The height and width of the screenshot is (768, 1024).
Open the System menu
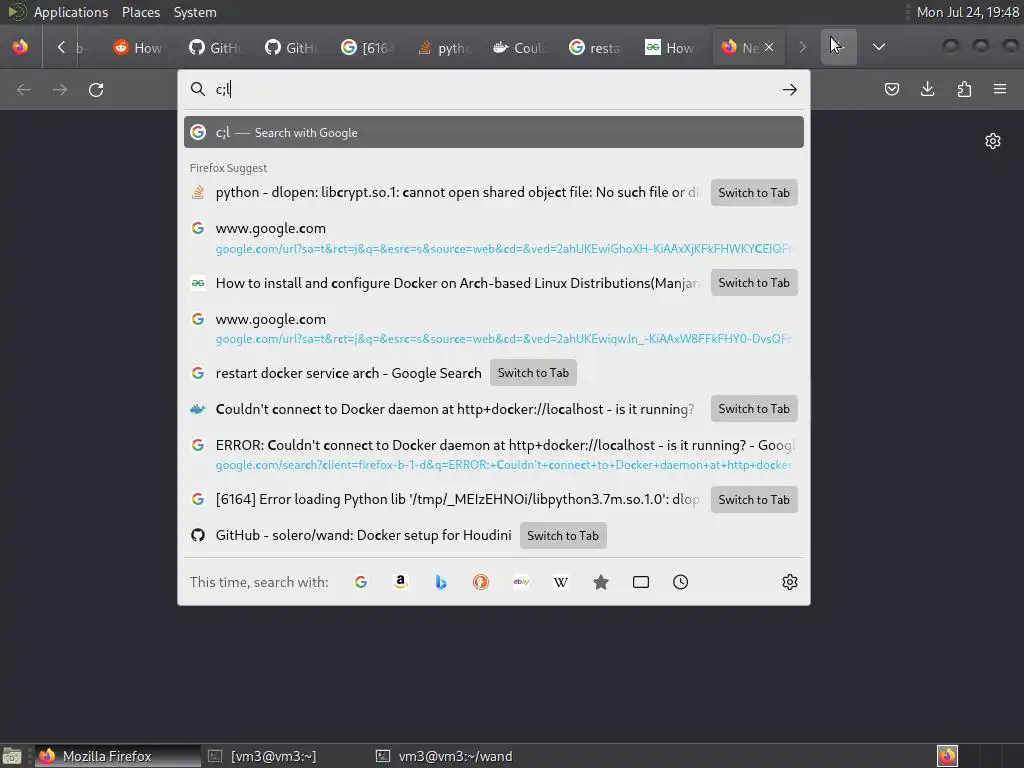click(195, 12)
